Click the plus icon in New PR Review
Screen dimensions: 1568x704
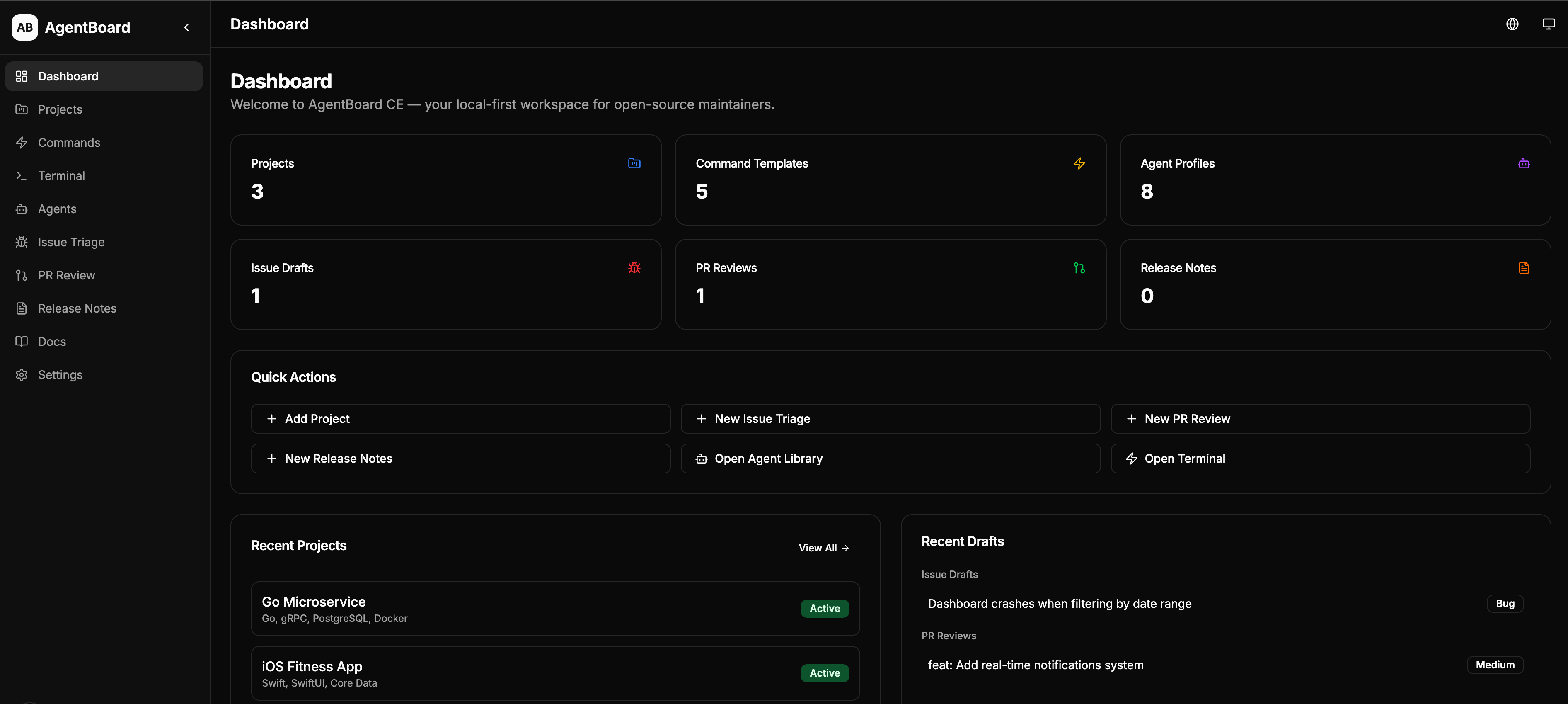click(1131, 419)
